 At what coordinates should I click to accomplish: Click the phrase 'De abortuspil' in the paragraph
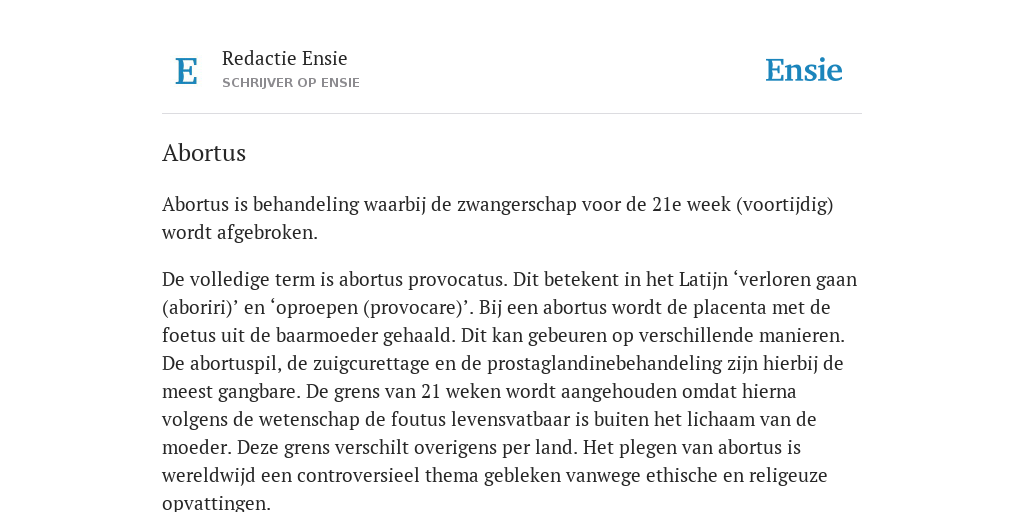tap(221, 363)
